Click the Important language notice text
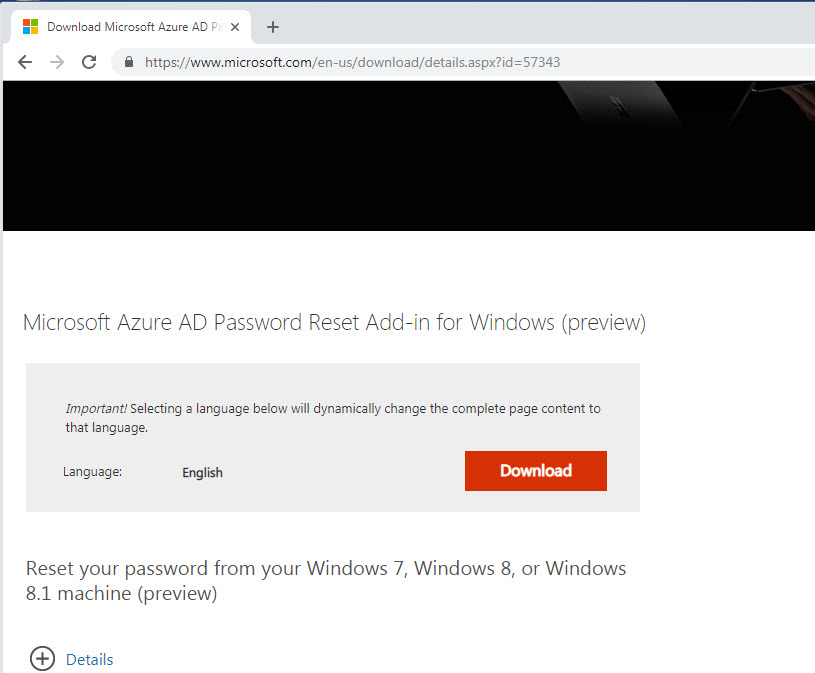The height and width of the screenshot is (673, 815). [333, 418]
